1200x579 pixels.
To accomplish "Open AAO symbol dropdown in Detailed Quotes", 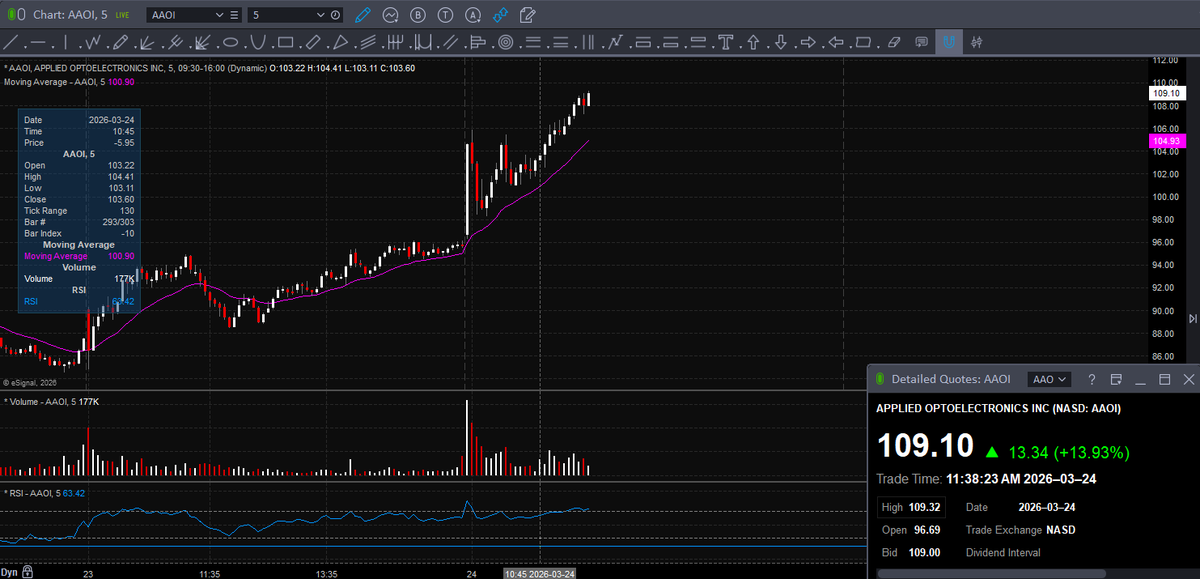I will (x=1051, y=379).
